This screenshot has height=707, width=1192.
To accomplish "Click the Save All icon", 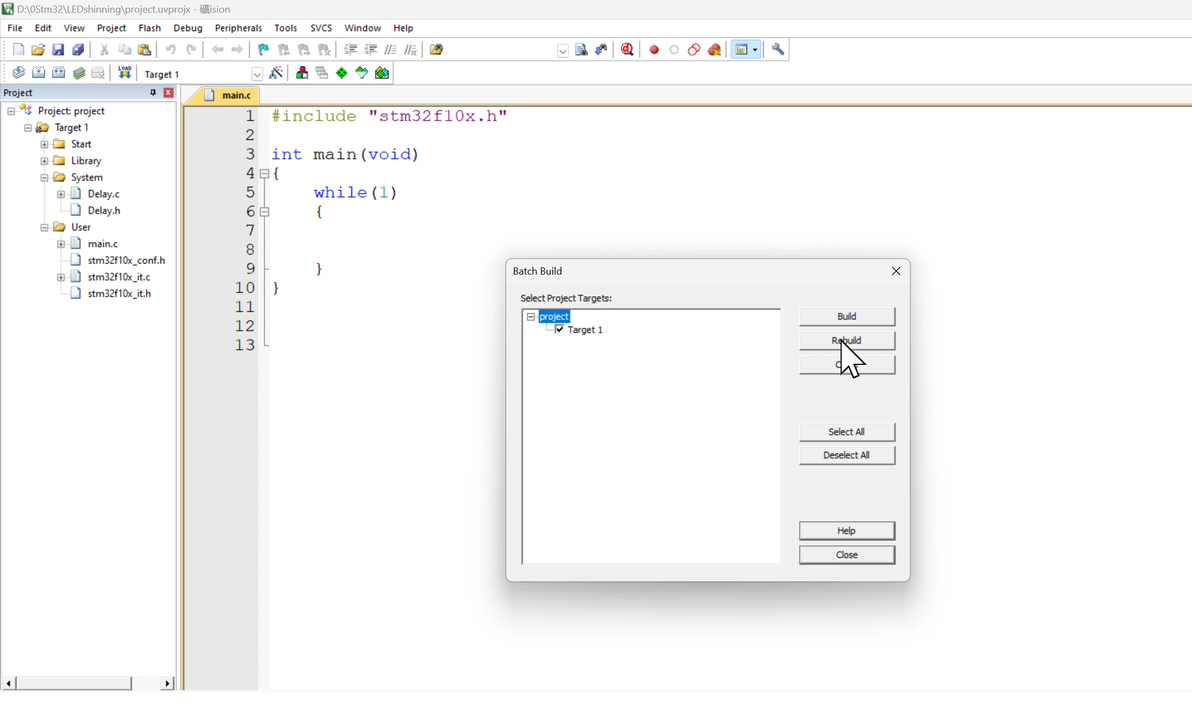I will click(78, 49).
